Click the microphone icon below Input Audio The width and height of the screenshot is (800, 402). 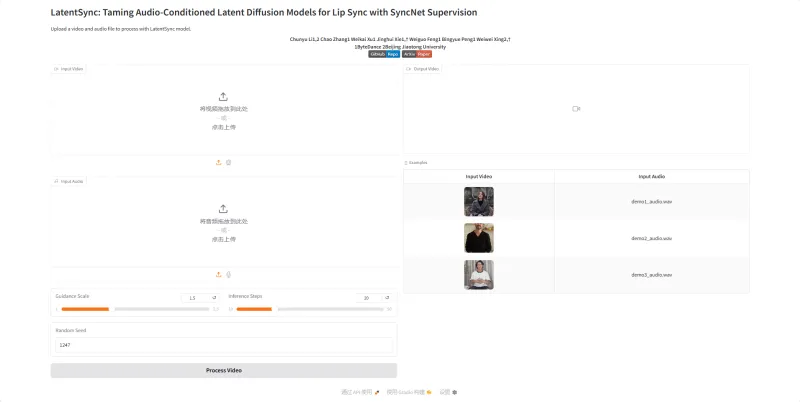point(228,274)
